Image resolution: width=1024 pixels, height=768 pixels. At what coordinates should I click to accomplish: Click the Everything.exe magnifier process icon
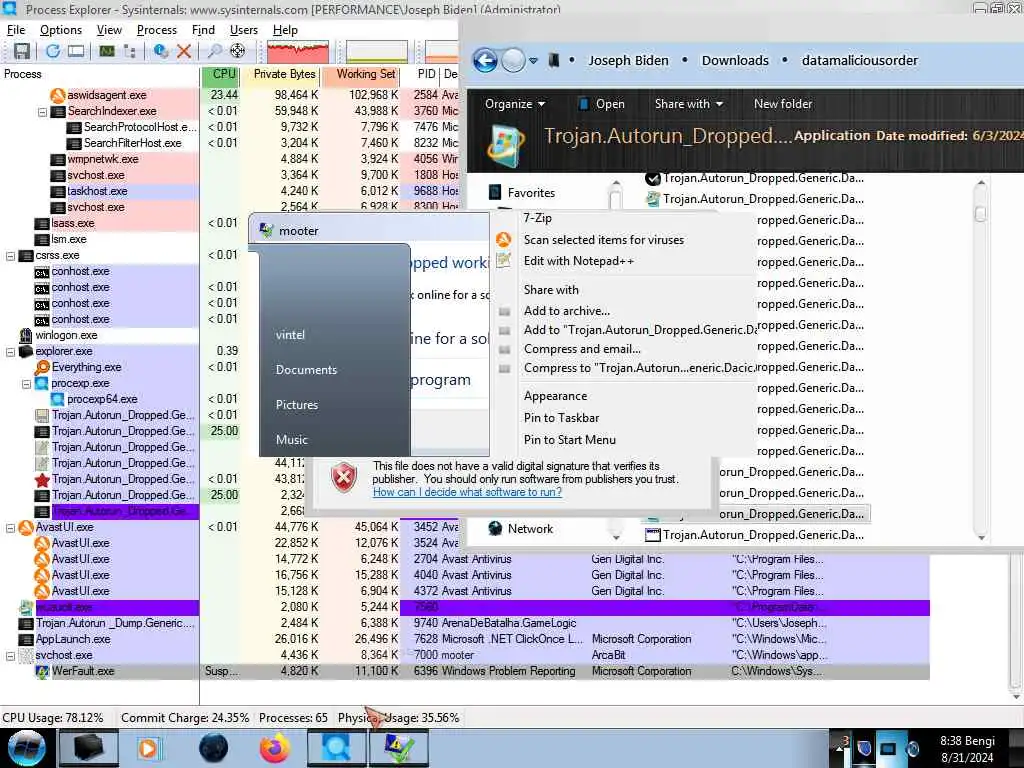point(42,367)
